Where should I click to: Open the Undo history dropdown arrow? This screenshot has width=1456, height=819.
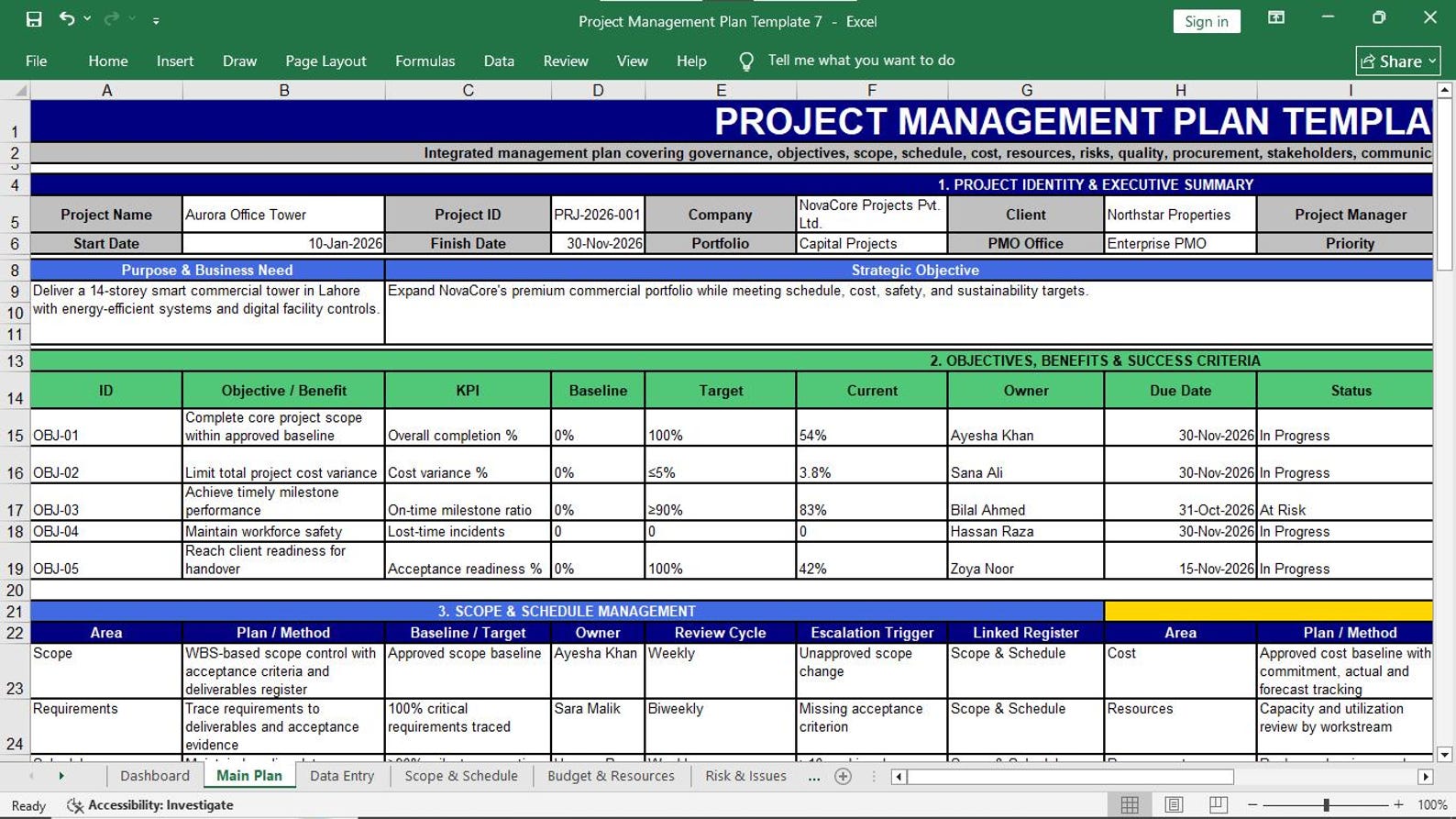tap(87, 19)
